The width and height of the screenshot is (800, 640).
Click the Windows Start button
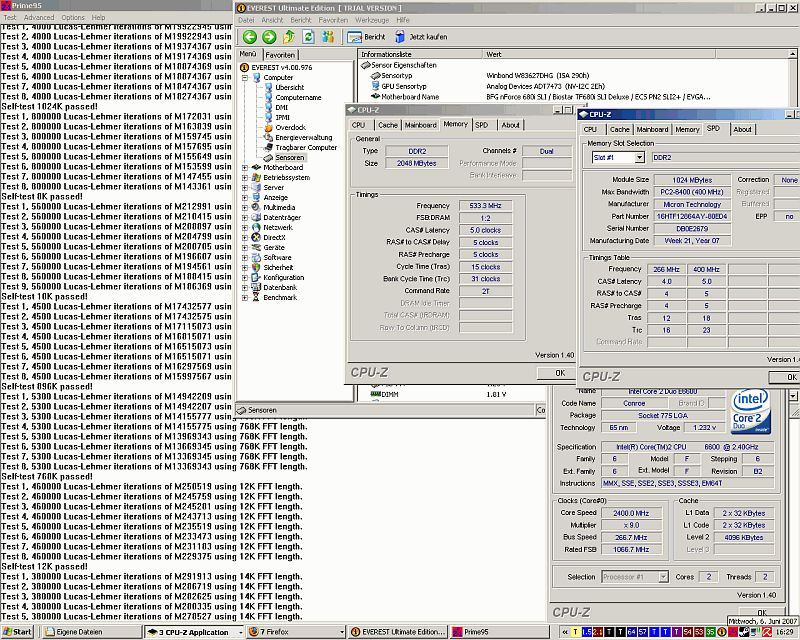16,632
